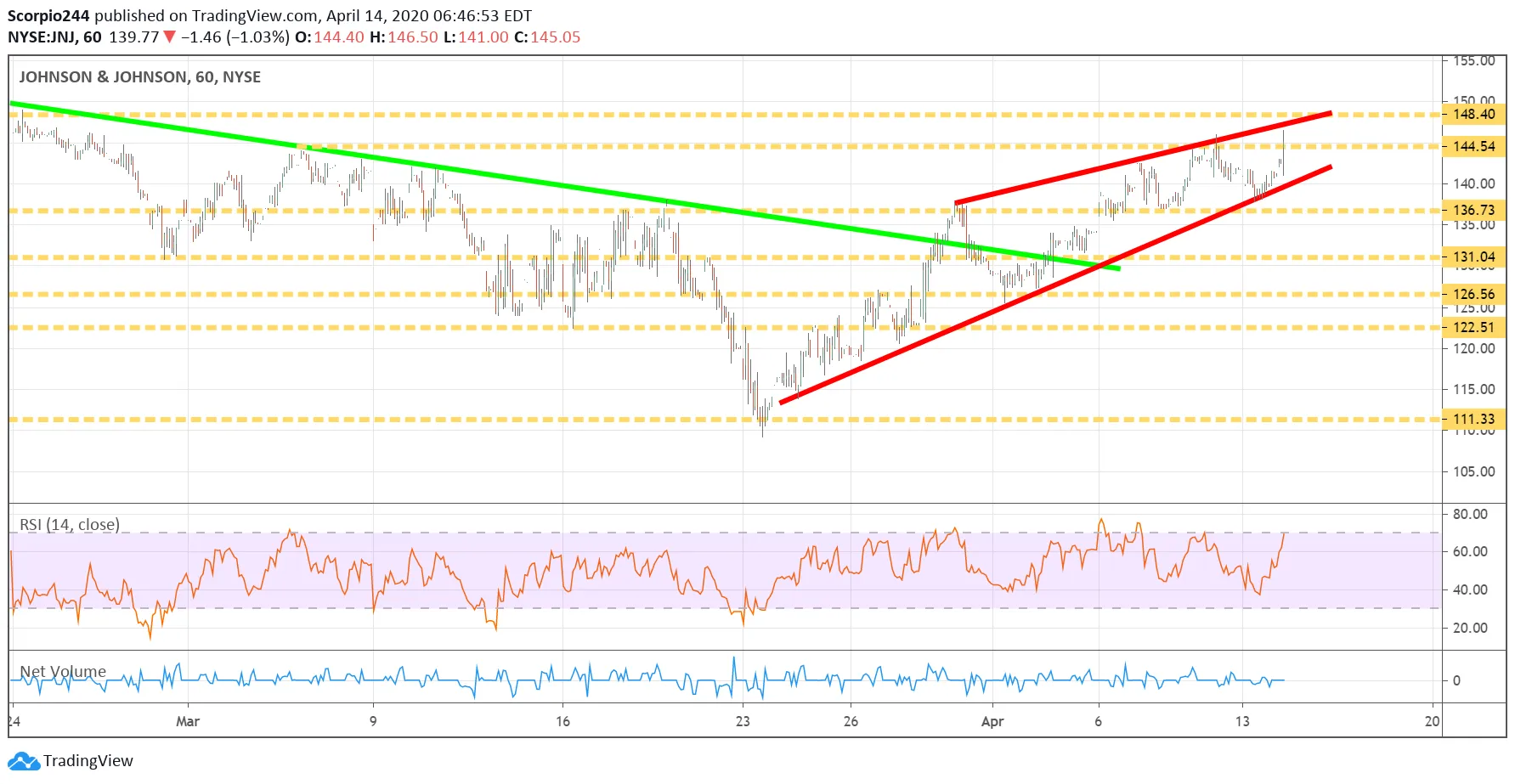Image resolution: width=1515 pixels, height=784 pixels.
Task: Select the 126.56 price level label
Action: click(x=1474, y=294)
